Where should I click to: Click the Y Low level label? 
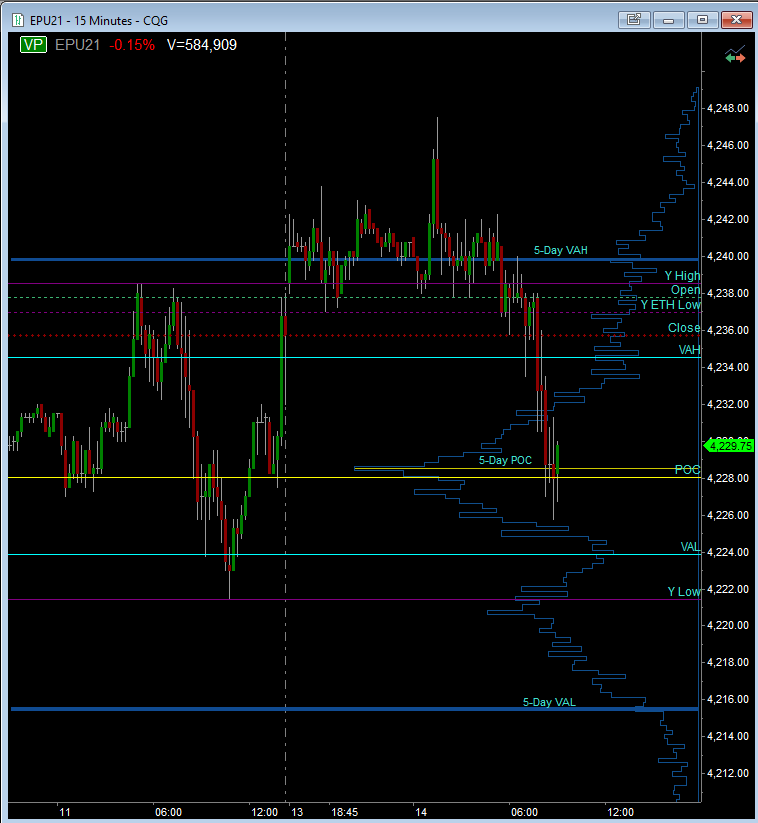pyautogui.click(x=683, y=592)
